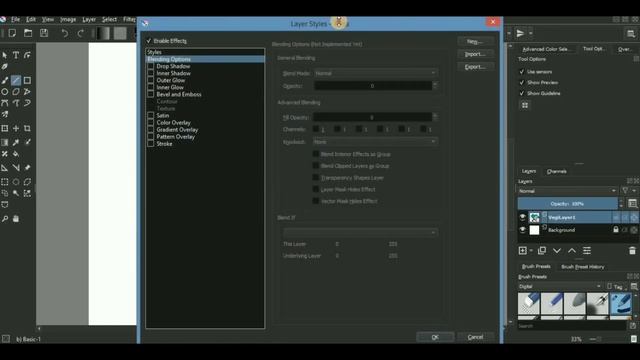
Task: Delete layer with trash icon
Action: coord(632,251)
